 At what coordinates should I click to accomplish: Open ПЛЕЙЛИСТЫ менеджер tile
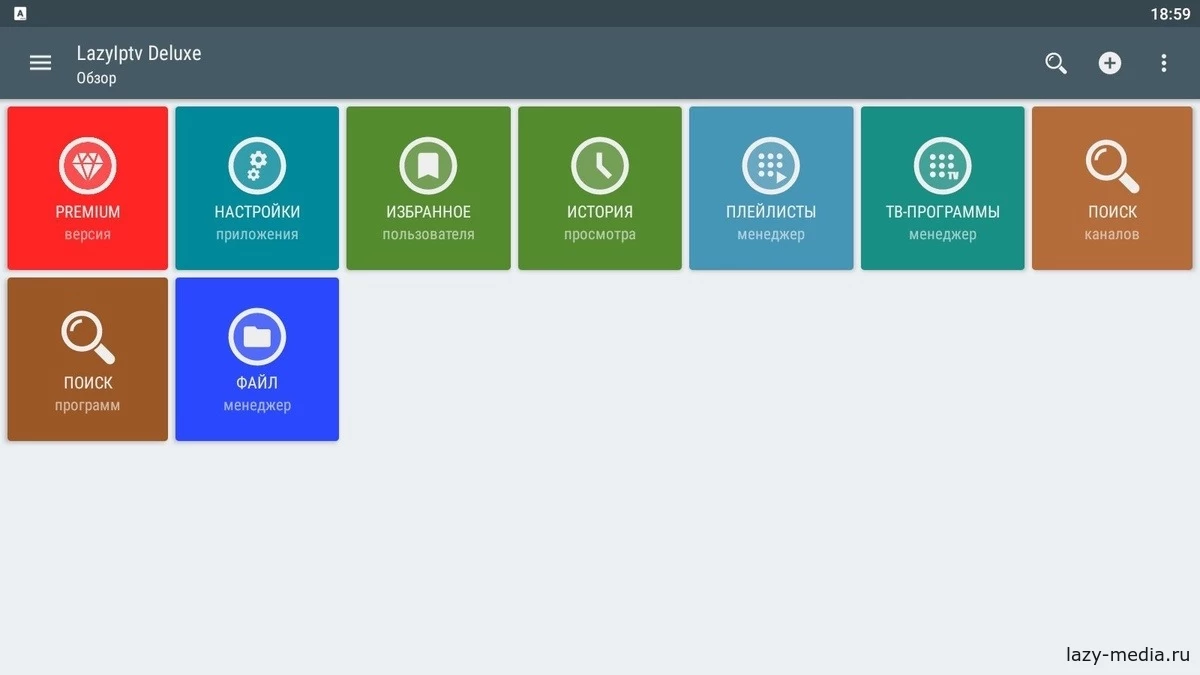tap(771, 188)
